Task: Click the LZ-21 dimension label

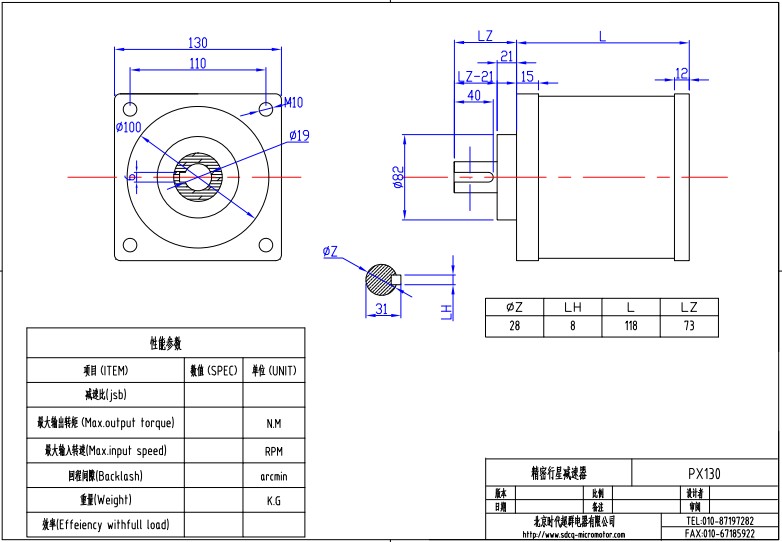Action: (x=475, y=77)
